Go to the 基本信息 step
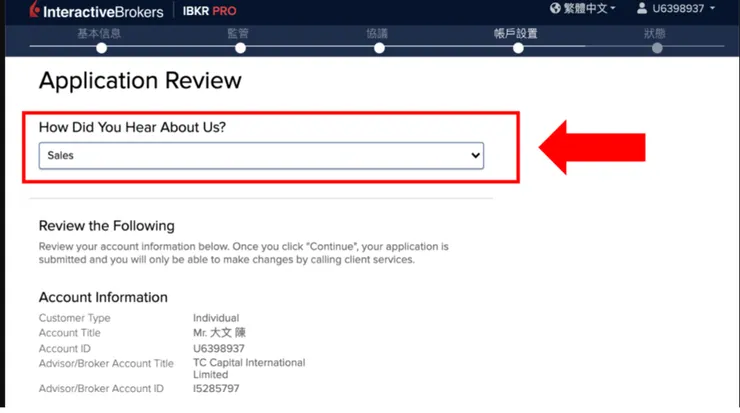 (99, 34)
